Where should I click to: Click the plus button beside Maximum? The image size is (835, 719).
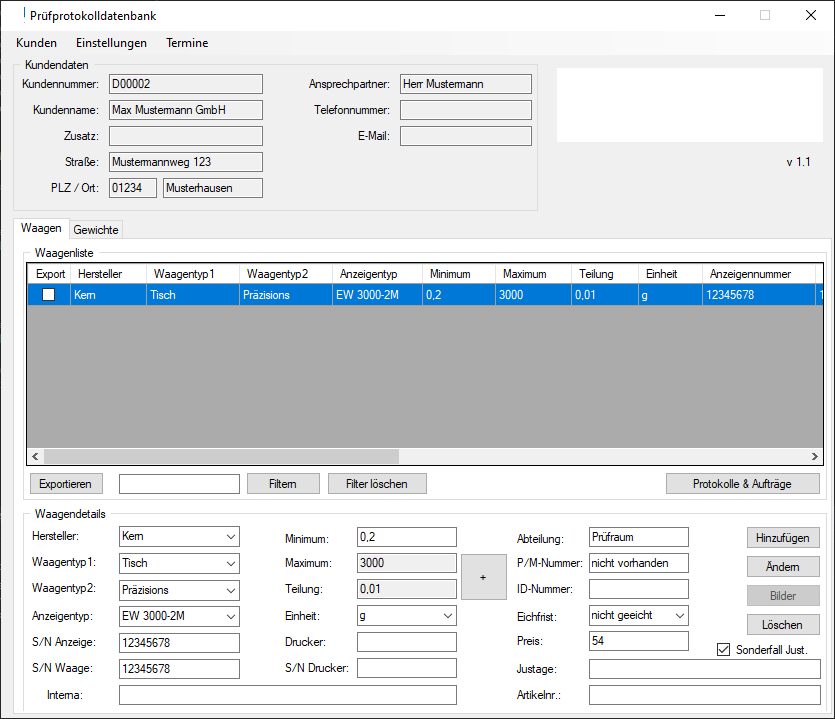[x=483, y=577]
